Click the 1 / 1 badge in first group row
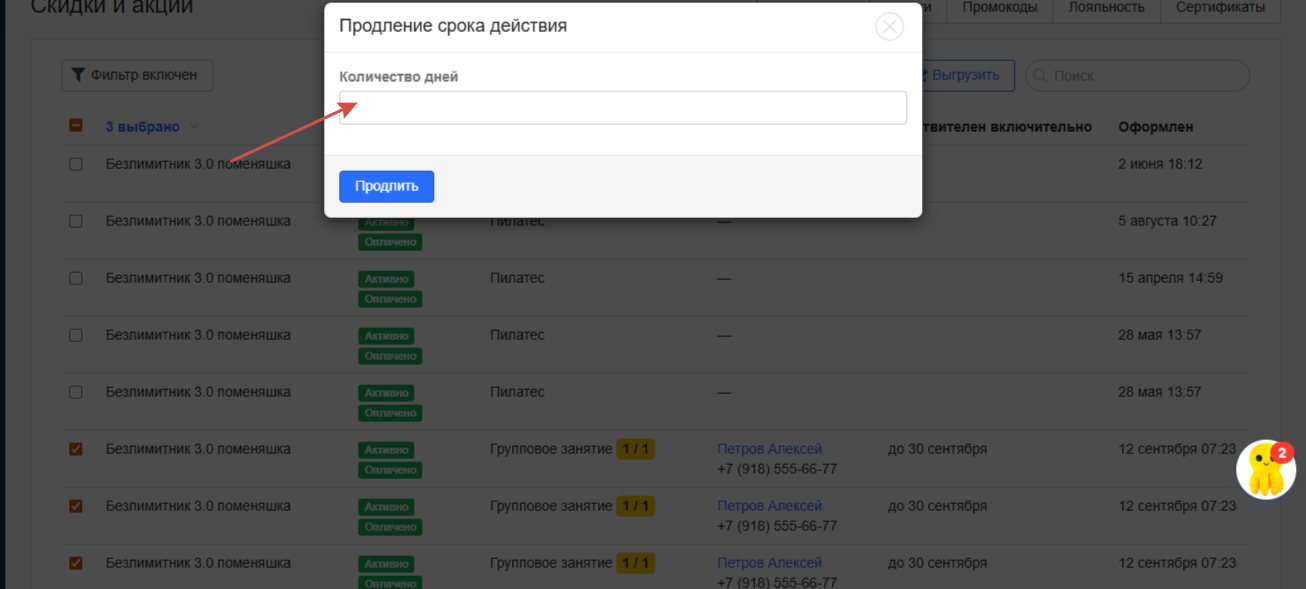The image size is (1306, 589). click(635, 449)
